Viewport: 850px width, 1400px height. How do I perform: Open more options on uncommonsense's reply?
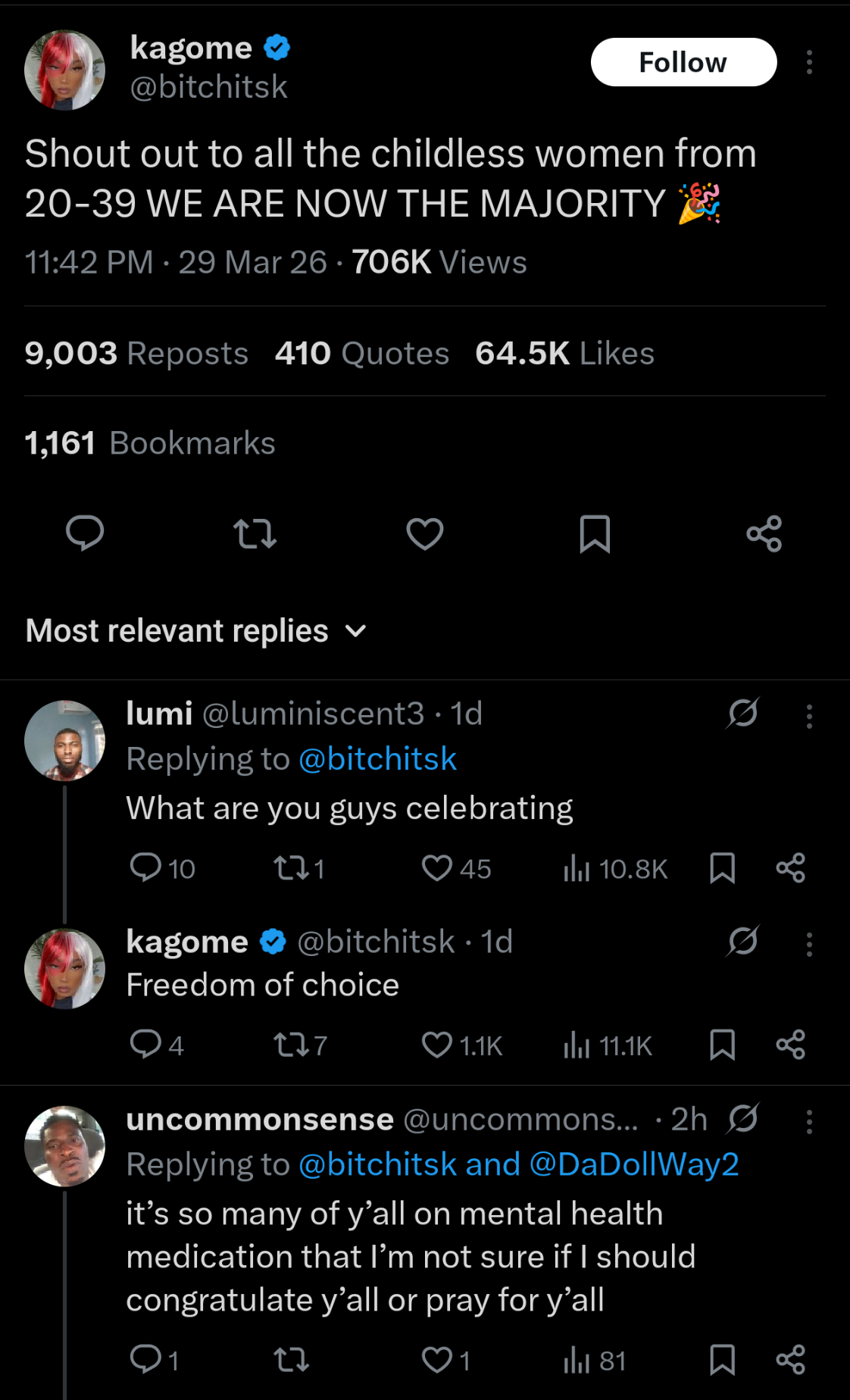809,1121
